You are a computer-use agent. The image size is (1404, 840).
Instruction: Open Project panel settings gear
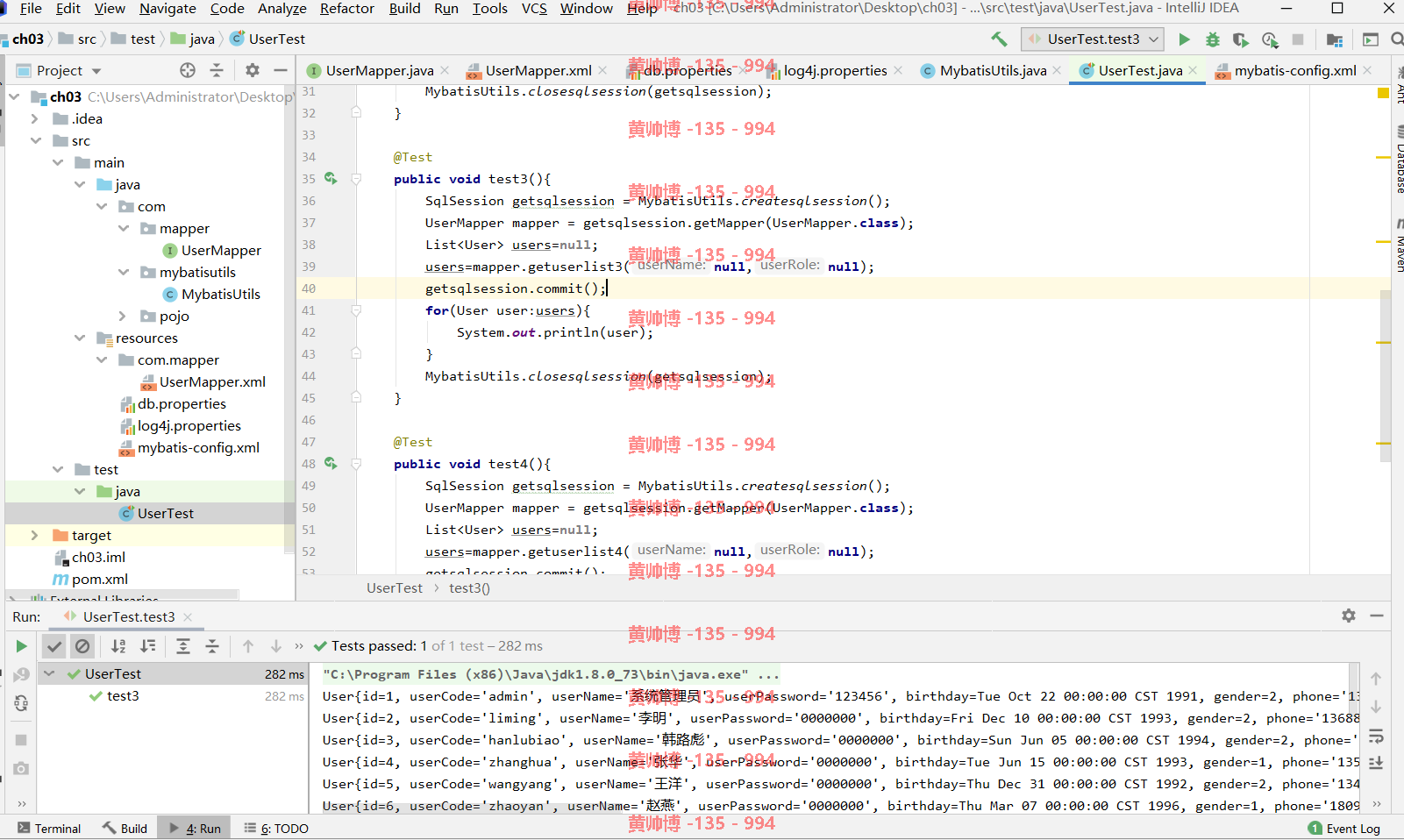coord(253,70)
